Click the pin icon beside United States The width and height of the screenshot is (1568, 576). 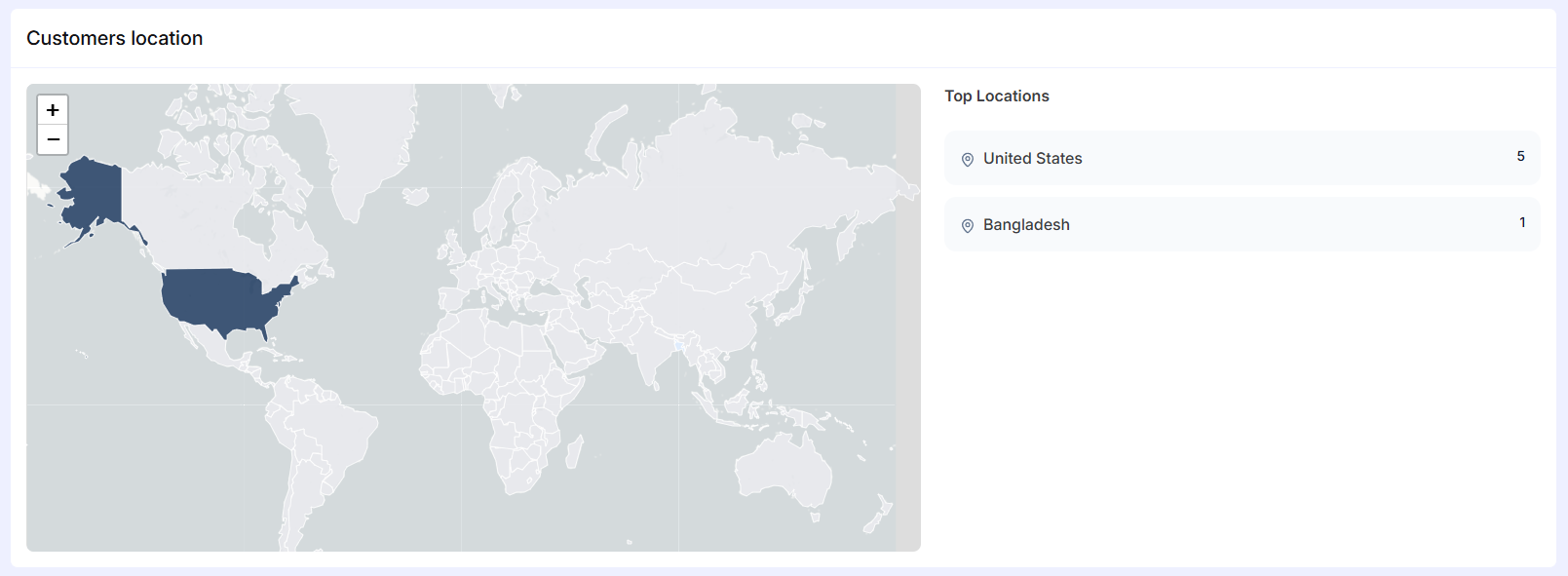(968, 160)
